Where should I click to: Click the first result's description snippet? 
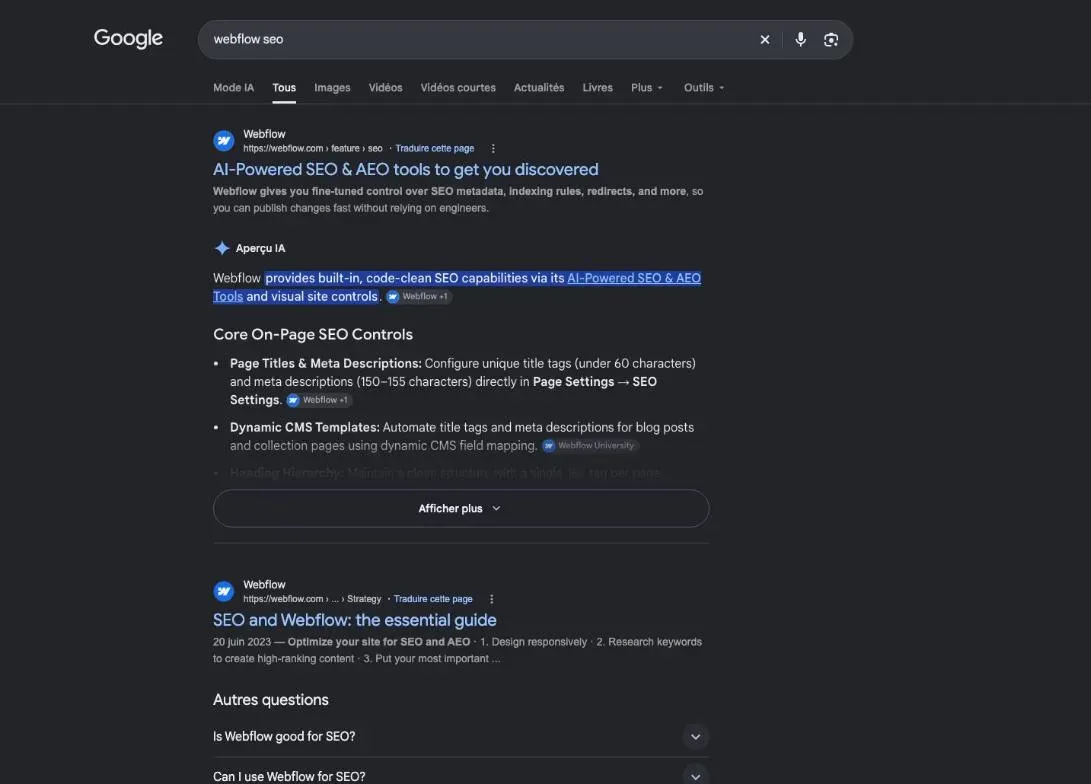(458, 200)
